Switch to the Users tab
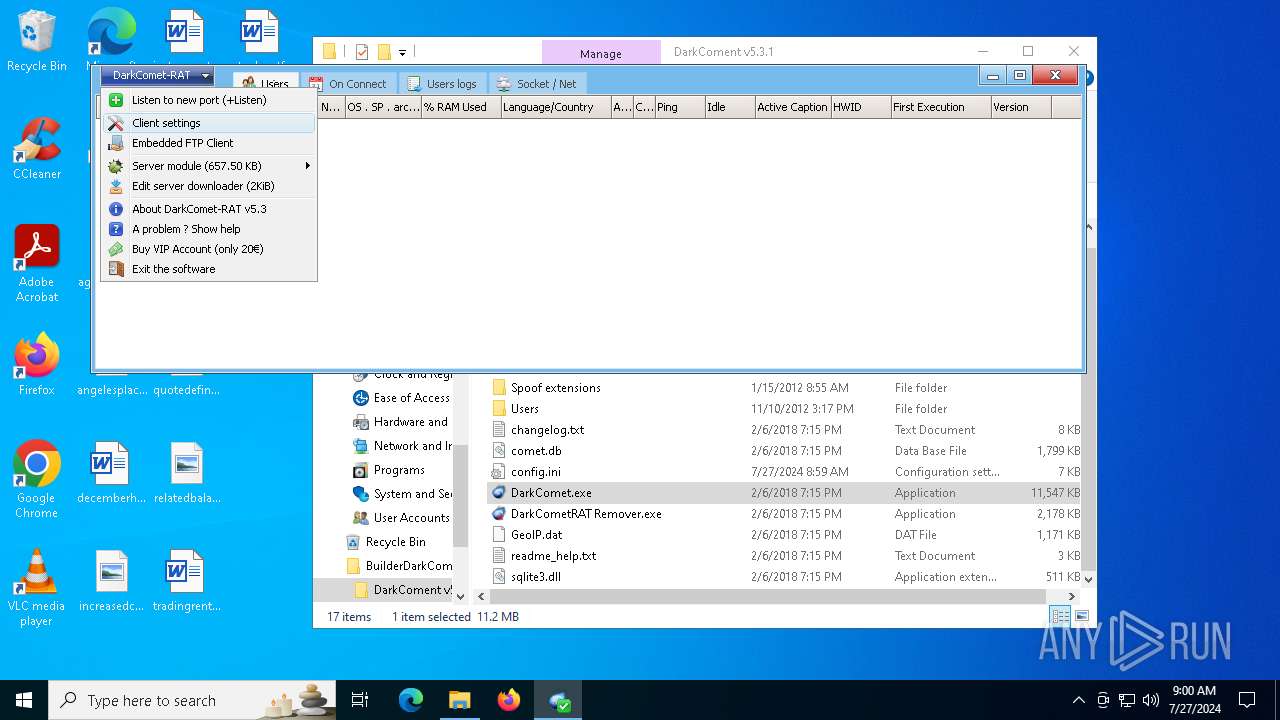 (x=266, y=83)
